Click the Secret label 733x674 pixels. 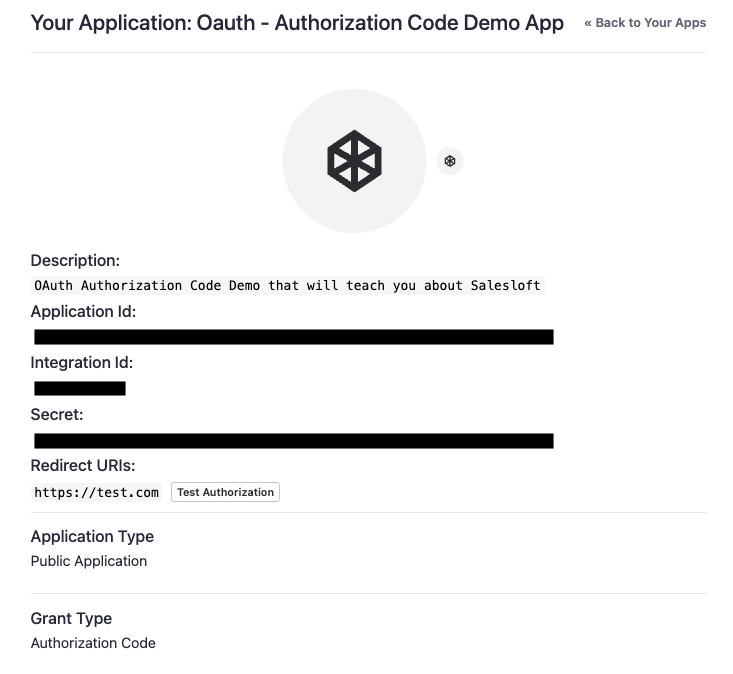(57, 414)
